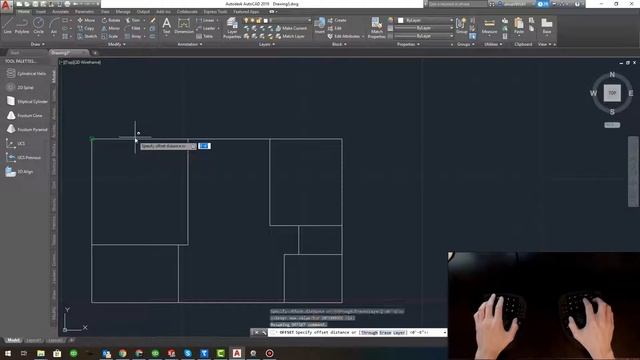Image resolution: width=640 pixels, height=360 pixels.
Task: Select the Frustum Cone tool
Action: (x=25, y=116)
